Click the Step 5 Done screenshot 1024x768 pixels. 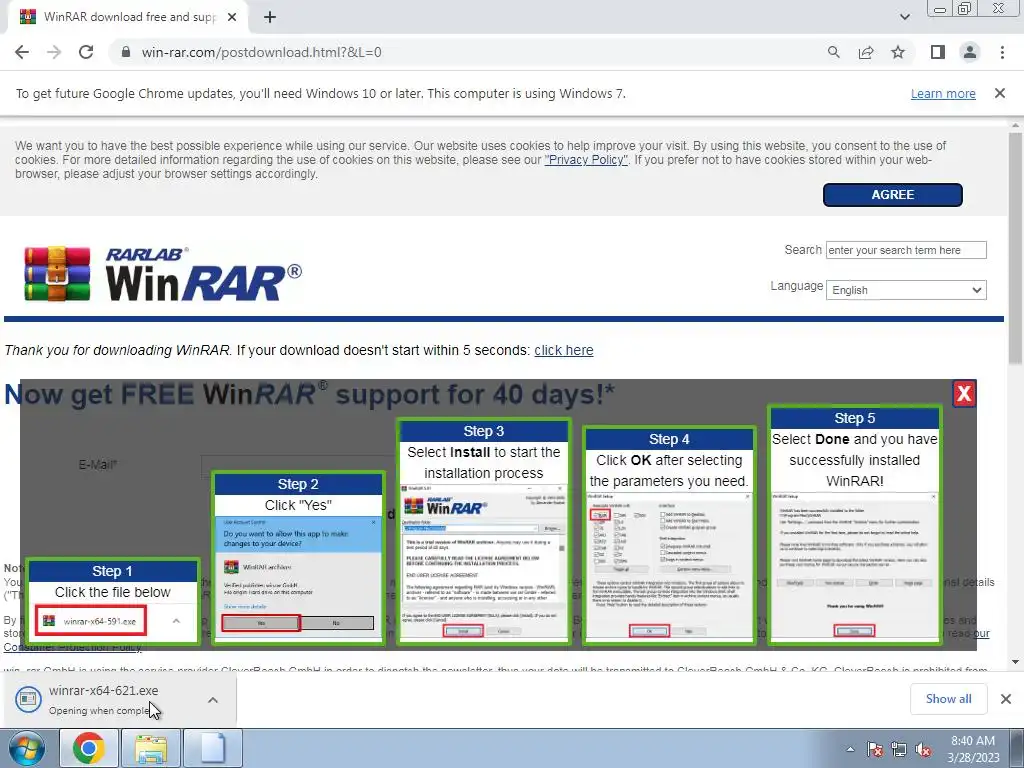click(855, 525)
